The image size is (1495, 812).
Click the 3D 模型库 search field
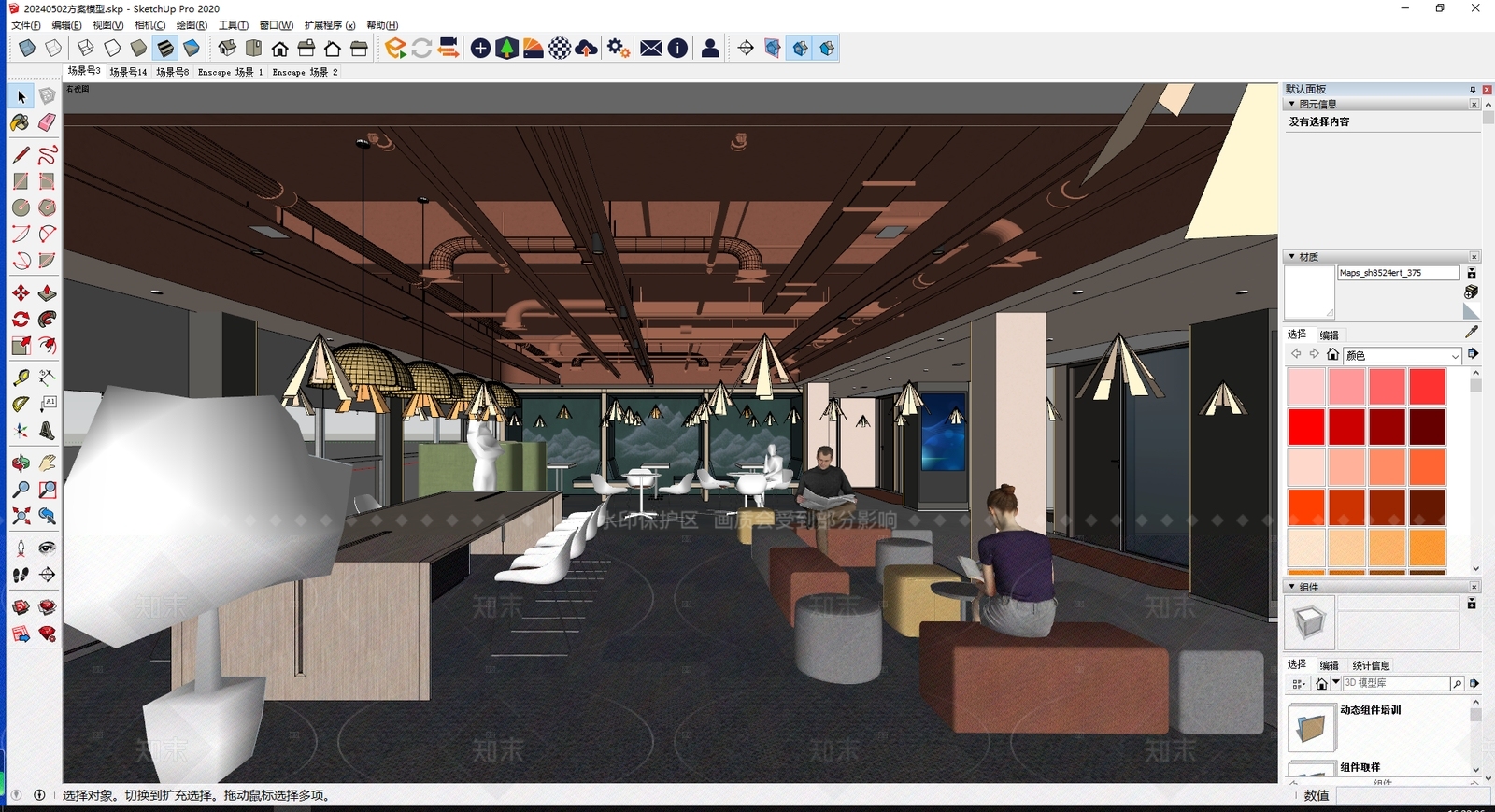(x=1395, y=683)
